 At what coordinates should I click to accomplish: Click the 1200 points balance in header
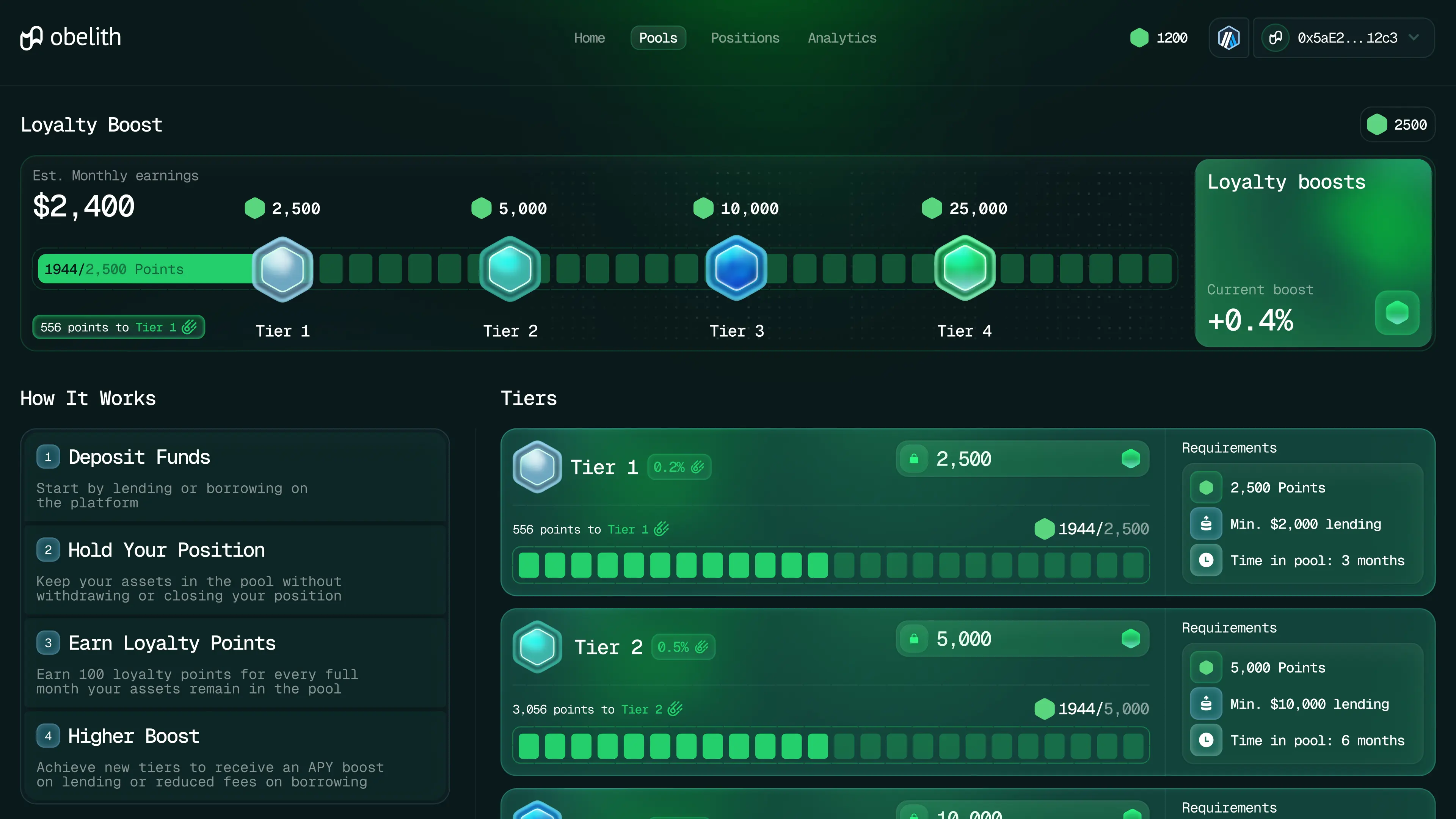coord(1159,38)
